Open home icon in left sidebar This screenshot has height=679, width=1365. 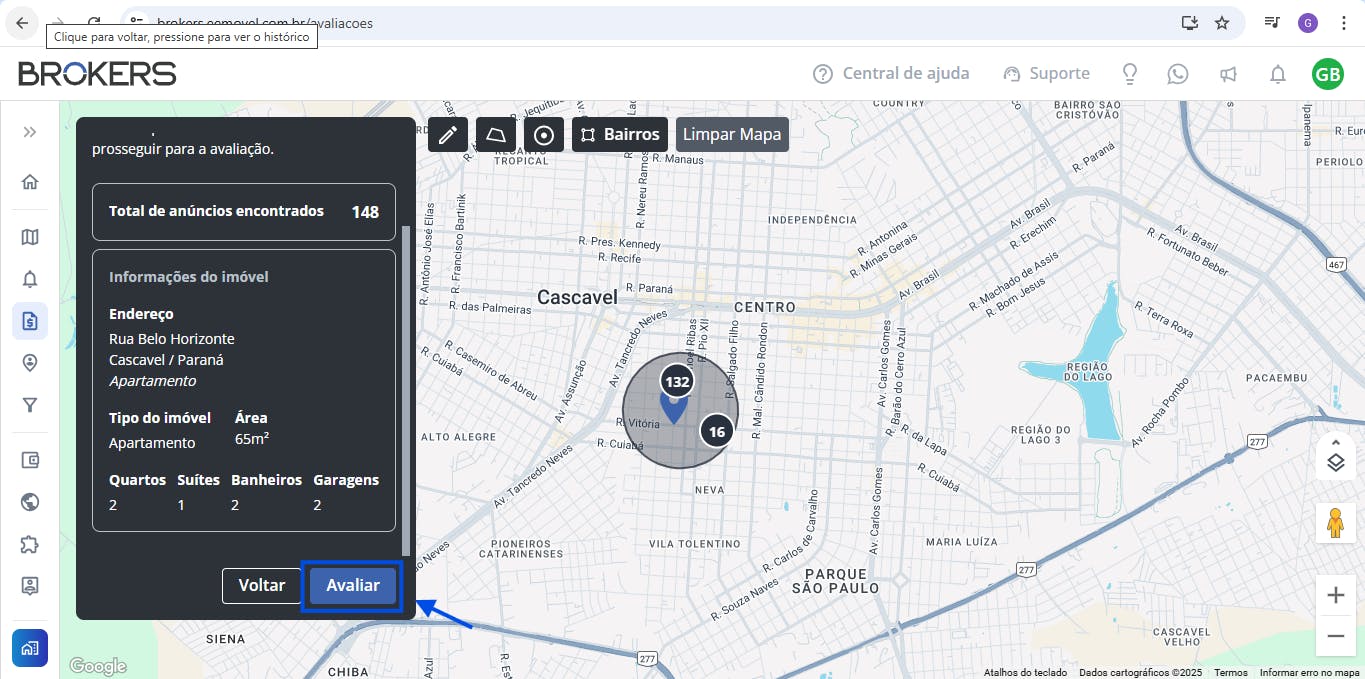[30, 182]
